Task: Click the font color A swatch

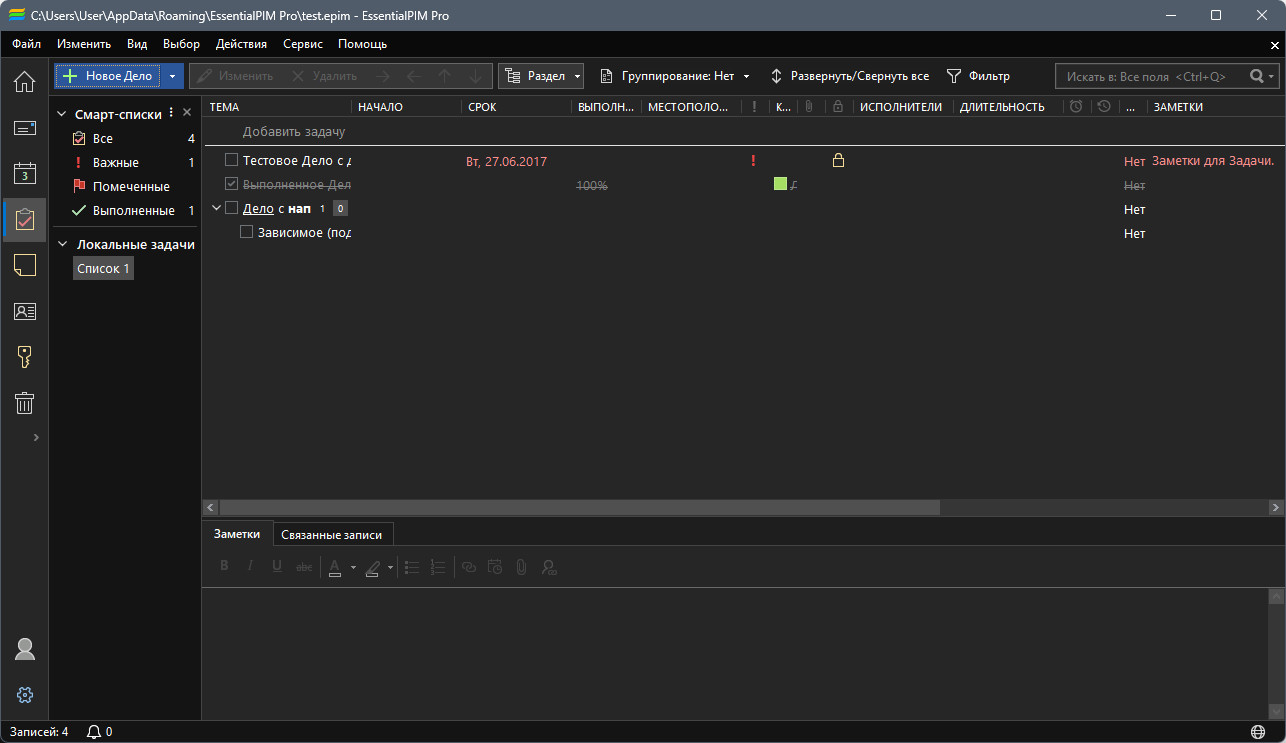Action: point(335,568)
